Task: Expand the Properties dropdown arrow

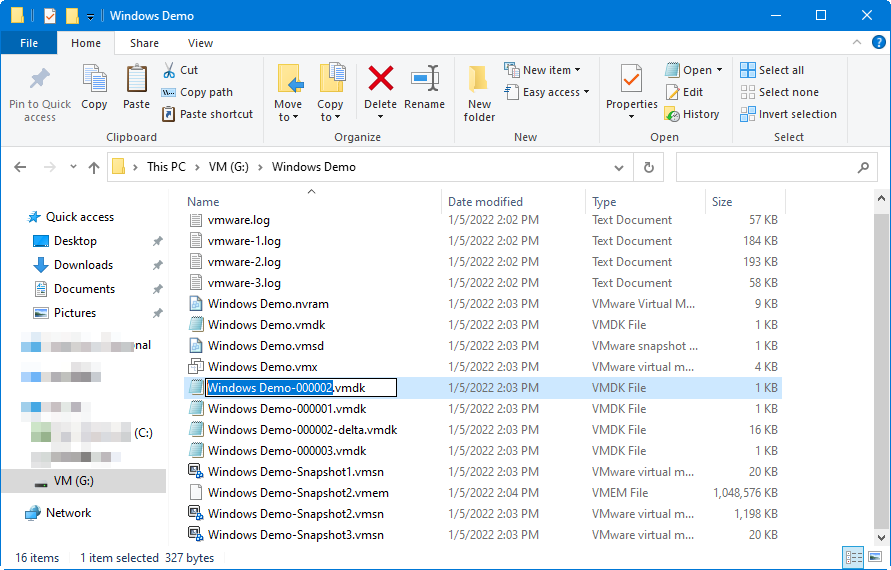Action: point(631,117)
